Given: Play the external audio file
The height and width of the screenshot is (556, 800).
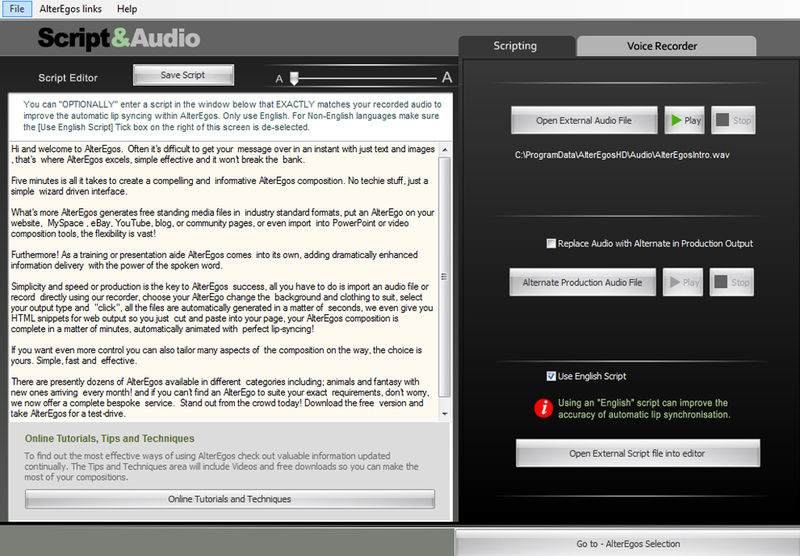Looking at the screenshot, I should tap(684, 120).
